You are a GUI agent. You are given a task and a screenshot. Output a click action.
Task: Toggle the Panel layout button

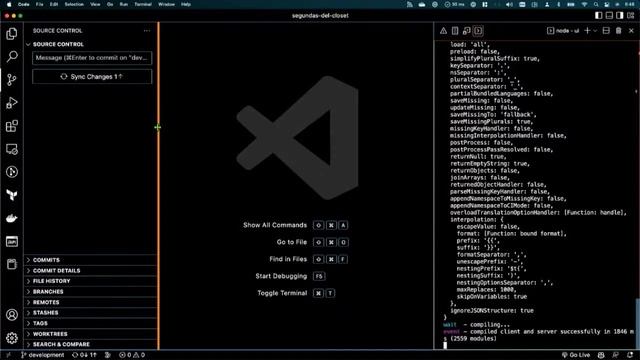(x=609, y=16)
